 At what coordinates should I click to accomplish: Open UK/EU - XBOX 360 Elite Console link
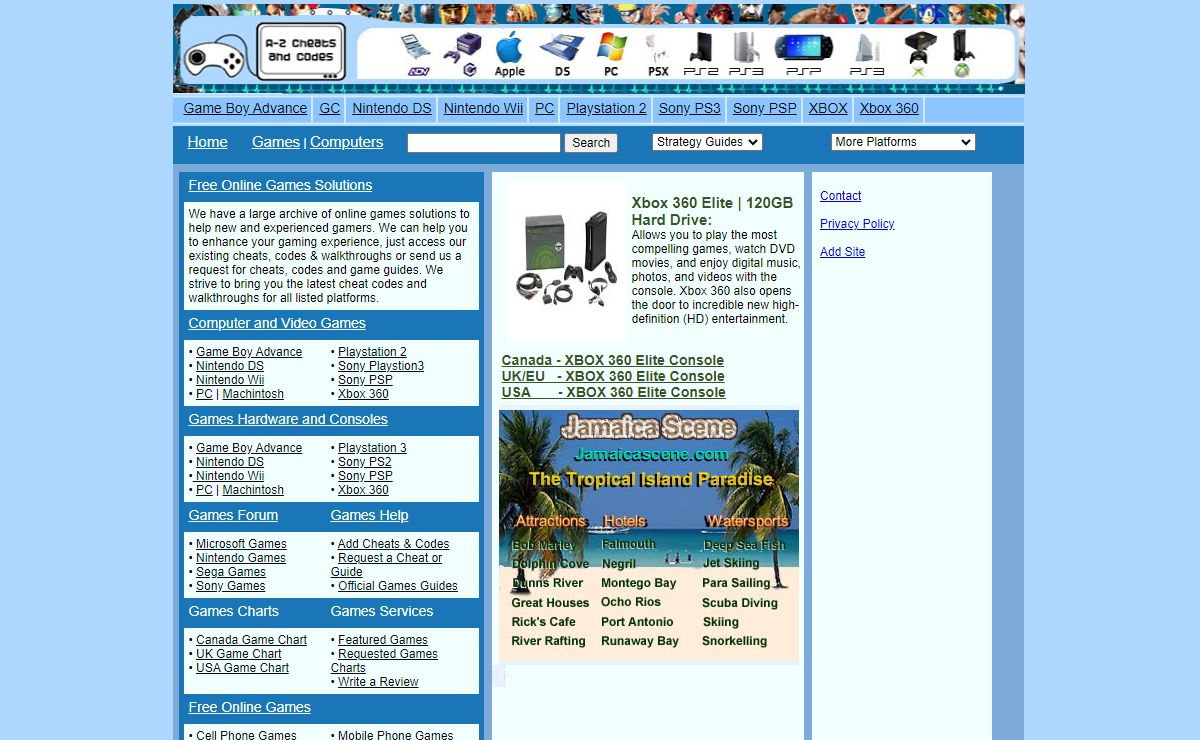tap(612, 376)
